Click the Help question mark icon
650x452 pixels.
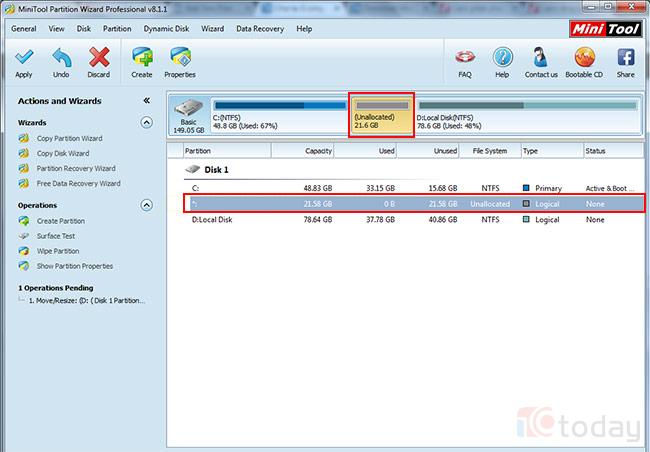pyautogui.click(x=502, y=57)
